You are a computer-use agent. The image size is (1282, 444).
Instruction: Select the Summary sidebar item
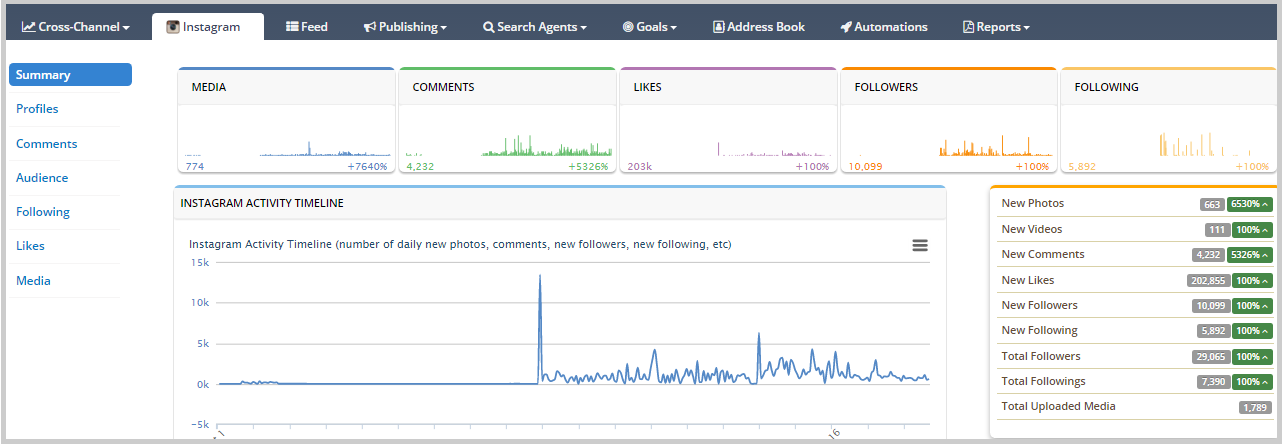tap(70, 75)
